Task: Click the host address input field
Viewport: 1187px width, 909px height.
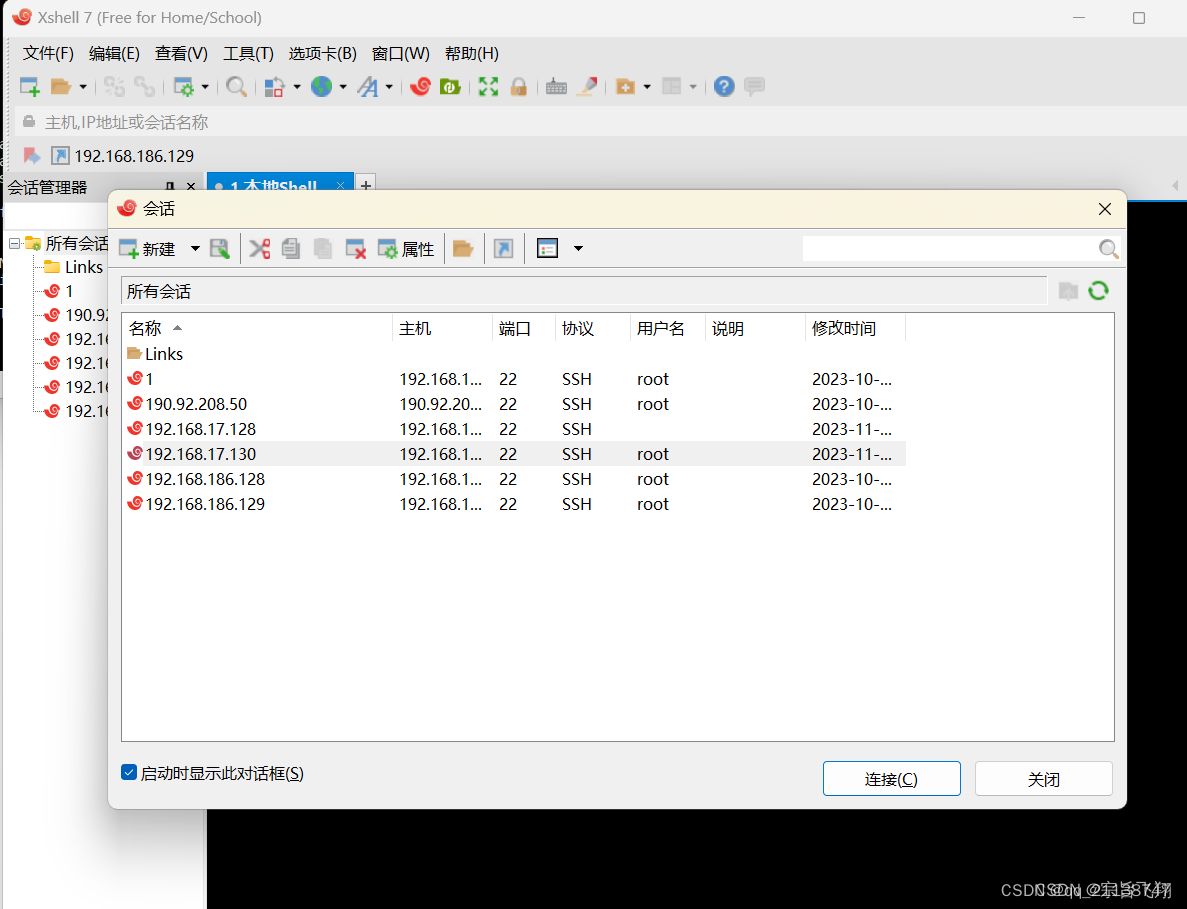Action: click(601, 122)
